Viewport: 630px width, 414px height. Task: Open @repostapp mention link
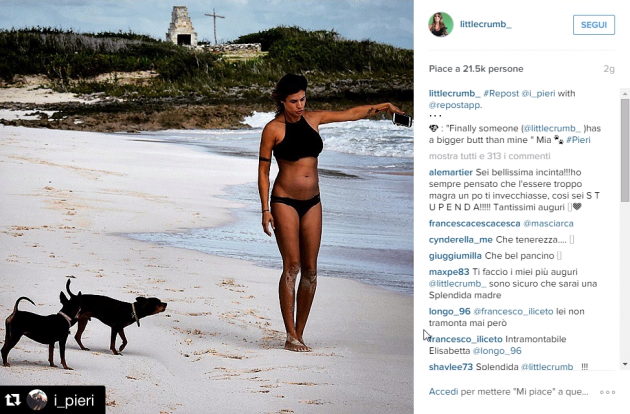454,105
